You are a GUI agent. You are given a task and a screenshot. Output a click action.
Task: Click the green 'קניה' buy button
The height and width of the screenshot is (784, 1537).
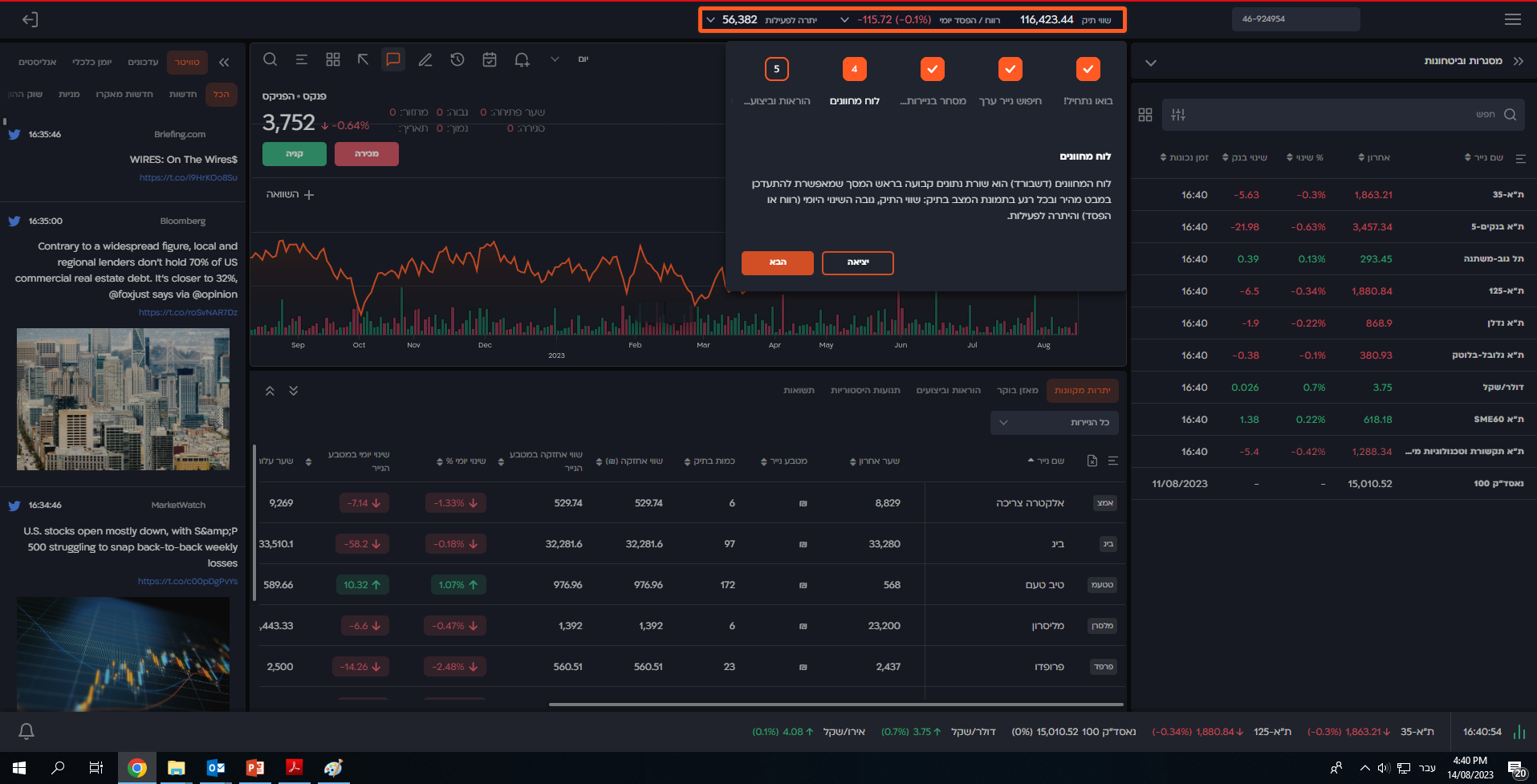pyautogui.click(x=294, y=154)
